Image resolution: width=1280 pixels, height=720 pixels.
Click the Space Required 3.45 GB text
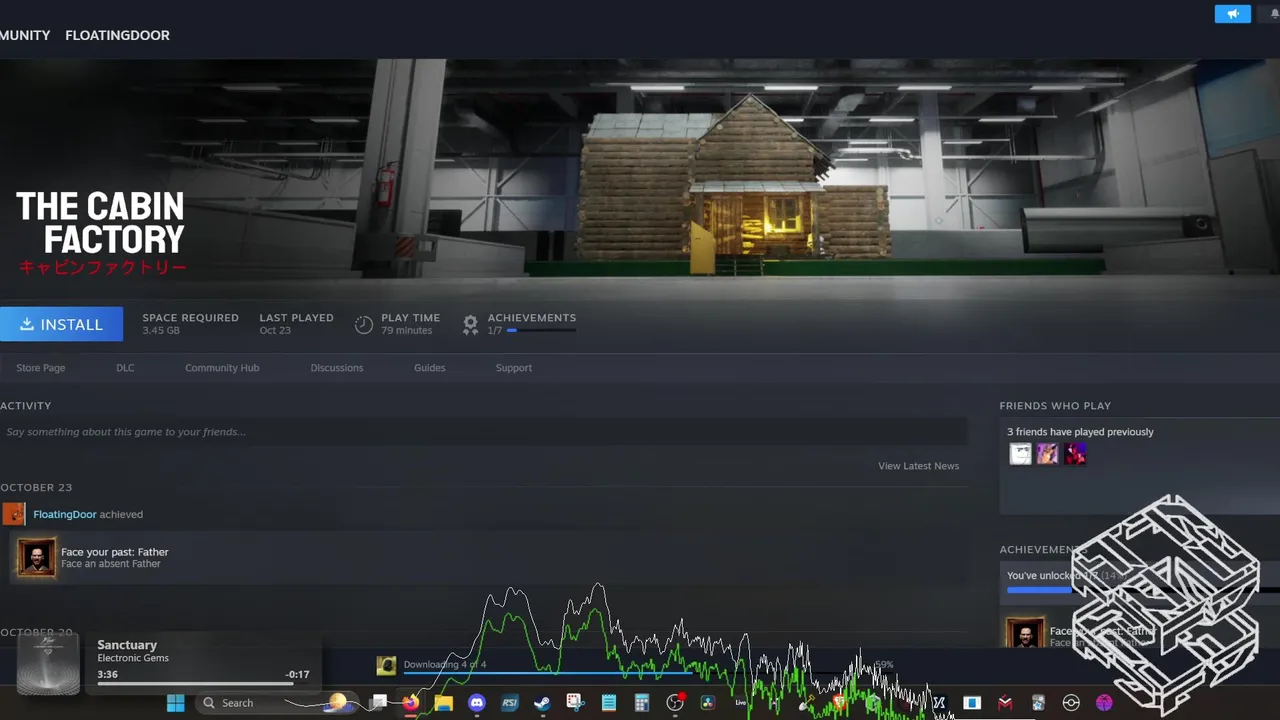190,324
